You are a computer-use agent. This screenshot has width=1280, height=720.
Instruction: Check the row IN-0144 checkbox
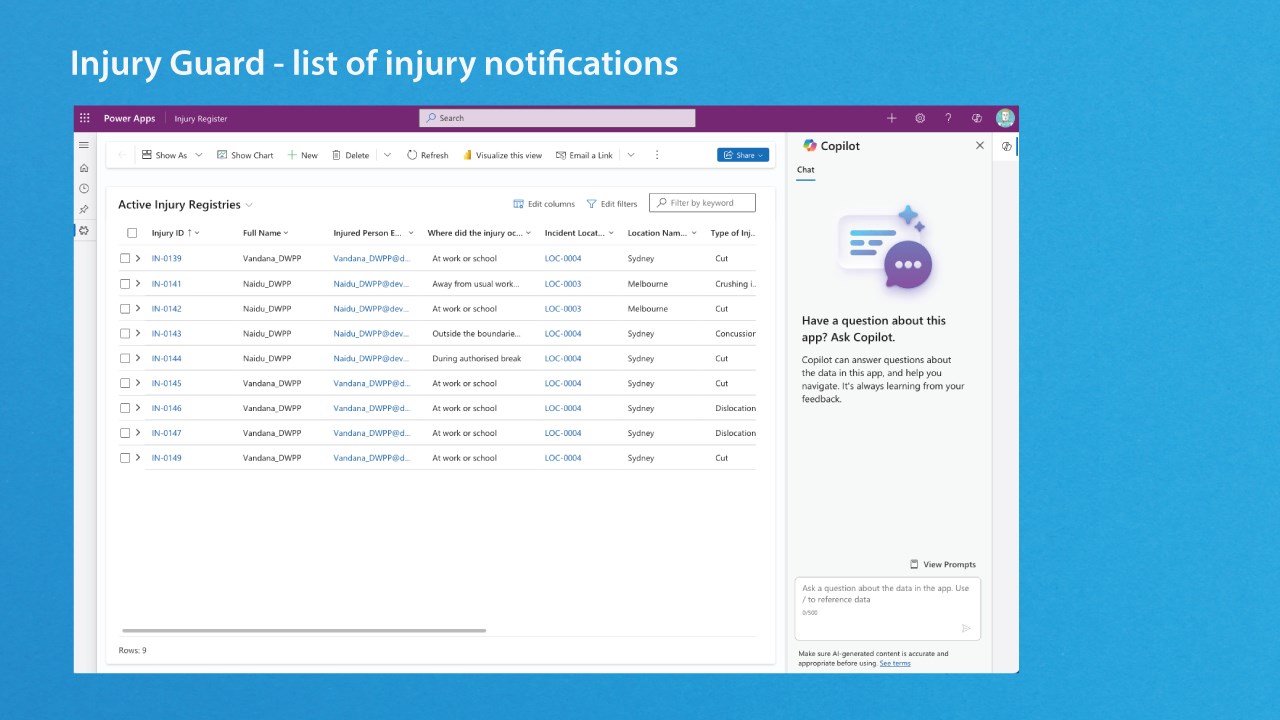[125, 358]
